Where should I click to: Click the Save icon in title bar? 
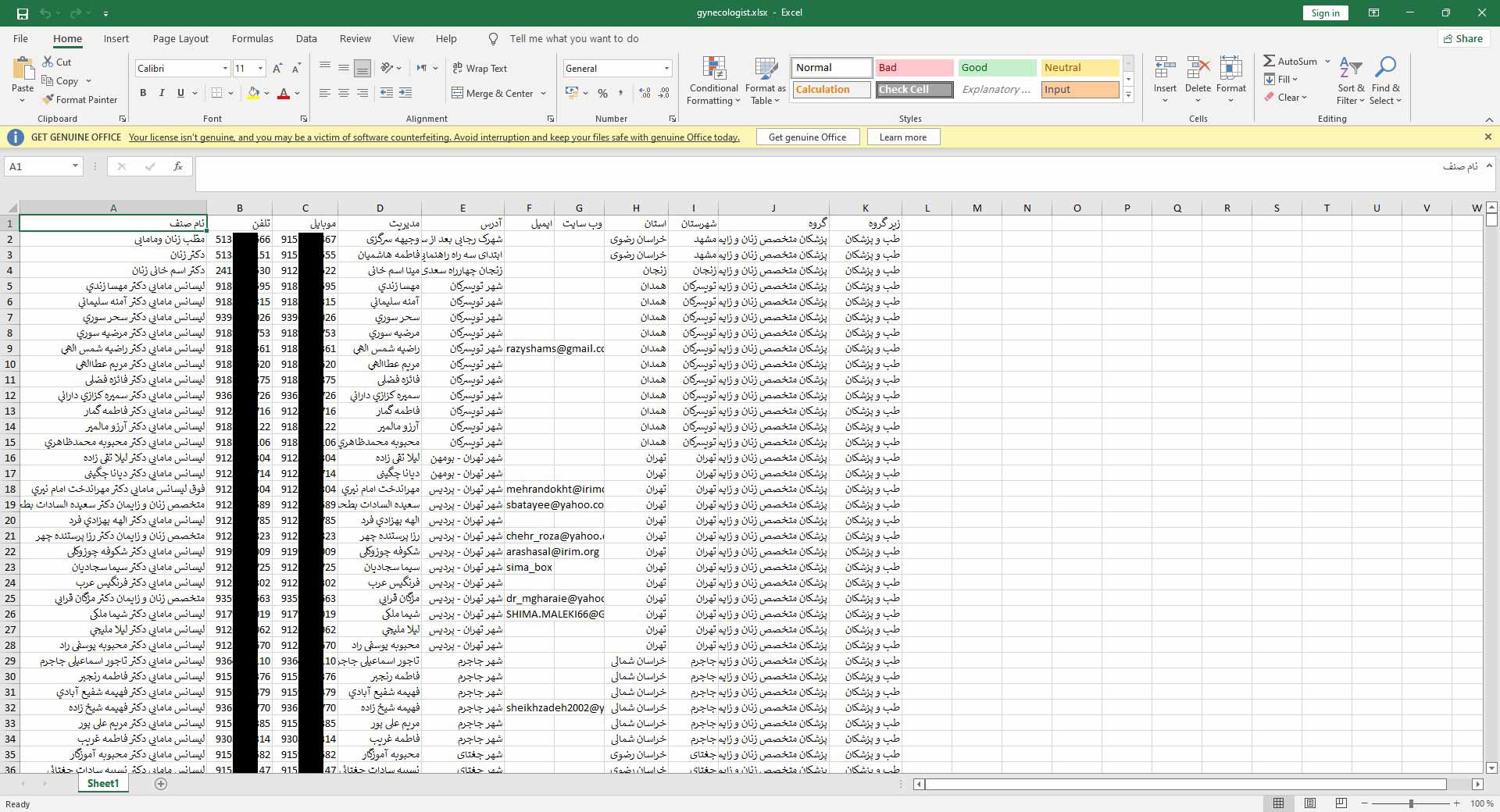click(22, 13)
